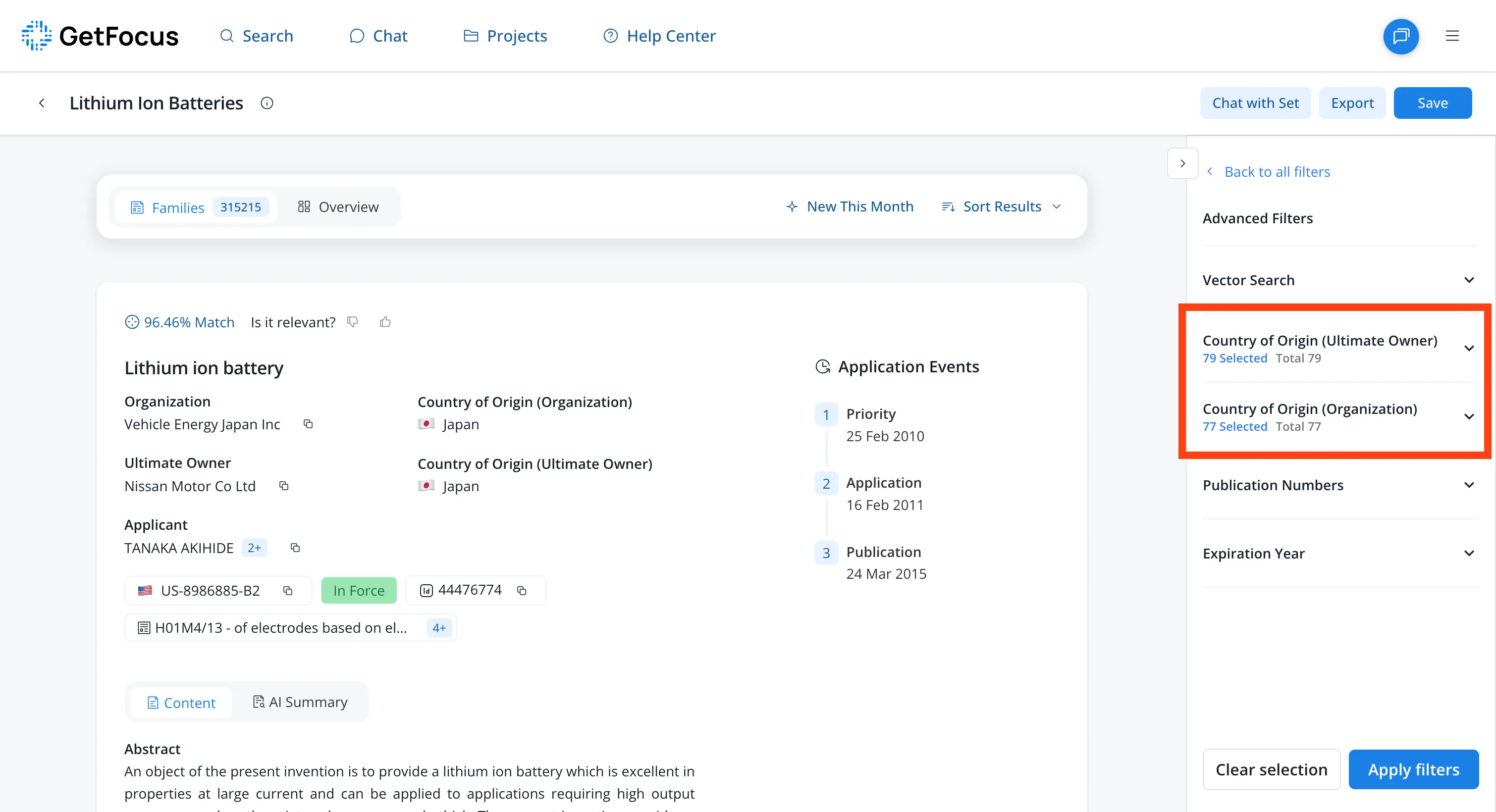Open Help Center in the top navigation

(659, 36)
